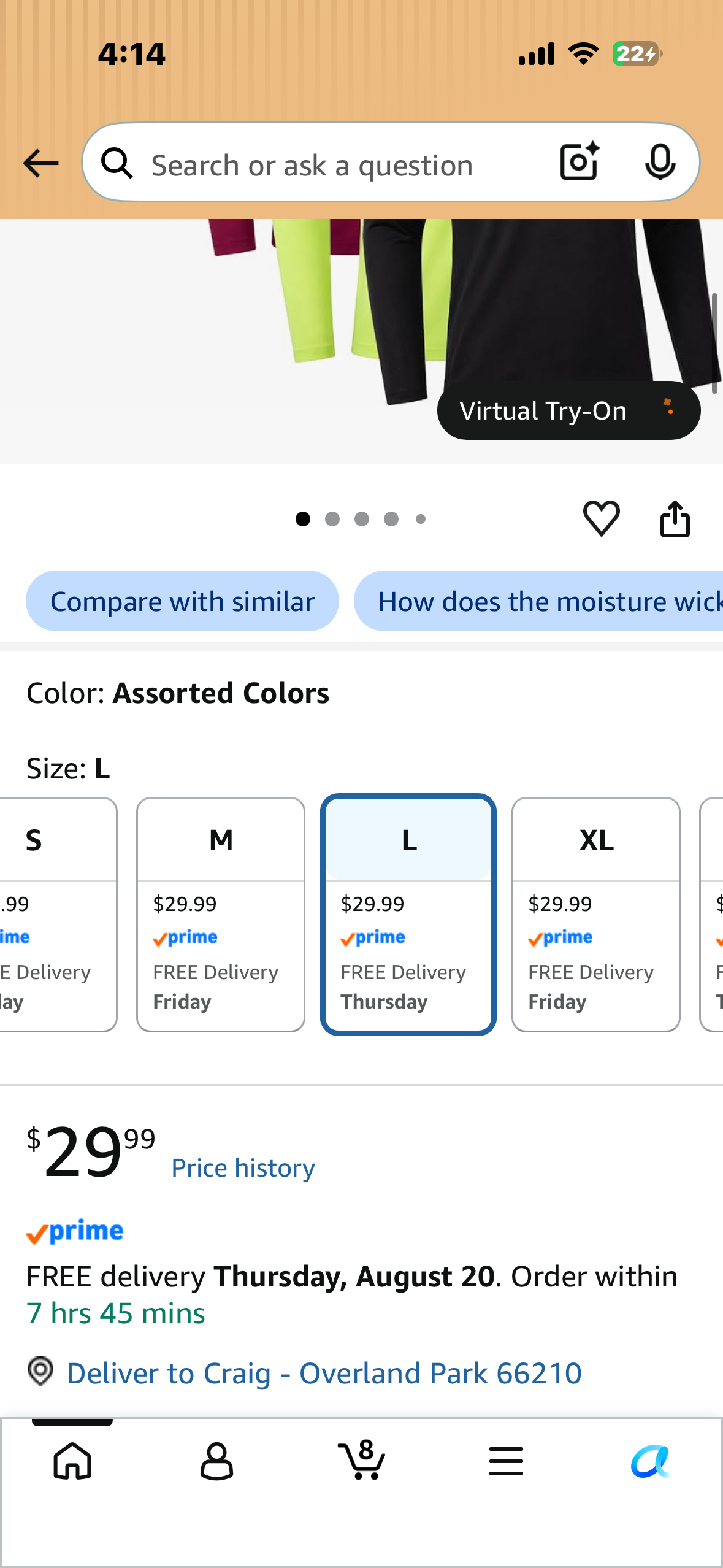
Task: Open camera lens search icon
Action: [x=580, y=162]
